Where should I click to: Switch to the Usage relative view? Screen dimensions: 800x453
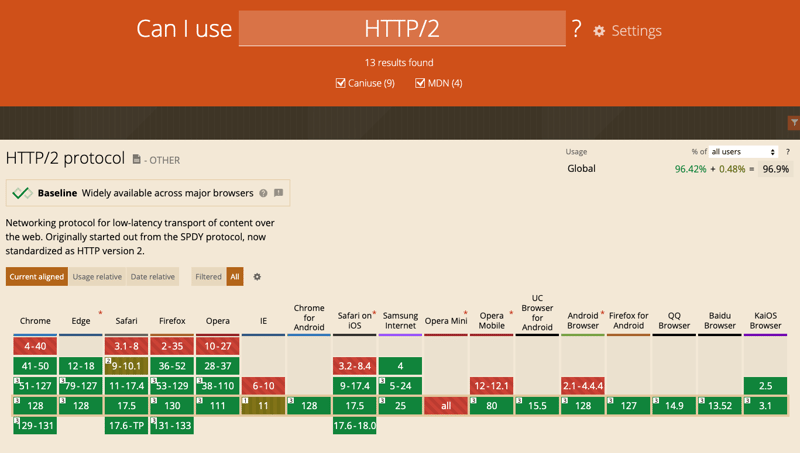point(97,276)
